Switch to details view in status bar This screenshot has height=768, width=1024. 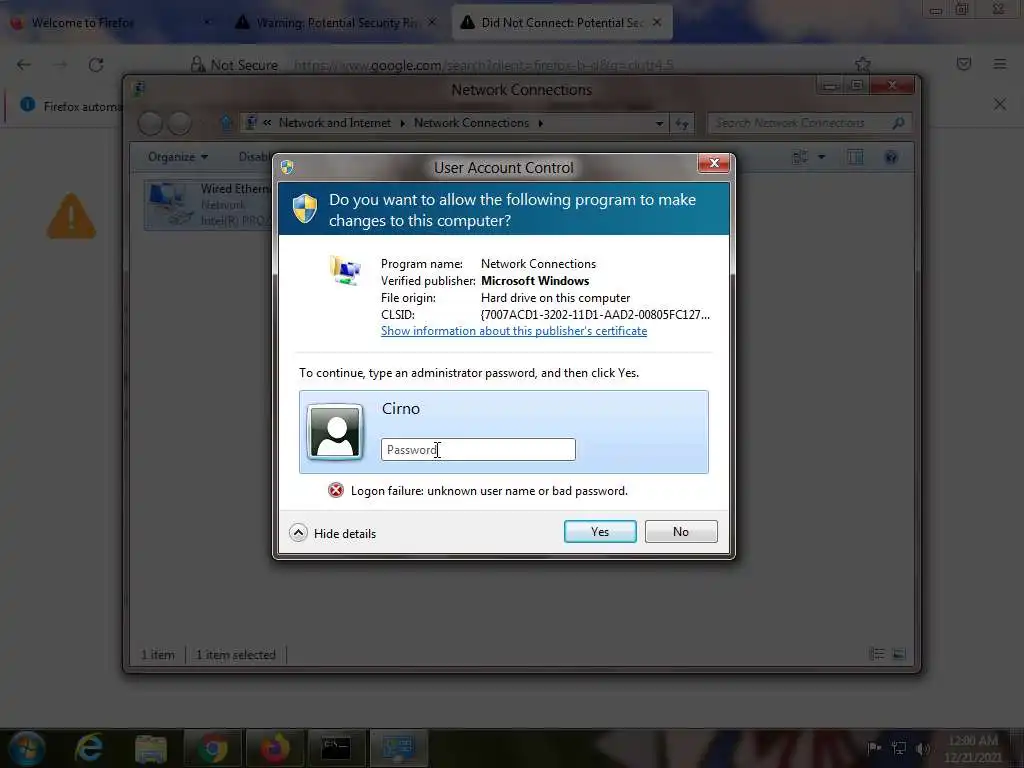tap(877, 654)
